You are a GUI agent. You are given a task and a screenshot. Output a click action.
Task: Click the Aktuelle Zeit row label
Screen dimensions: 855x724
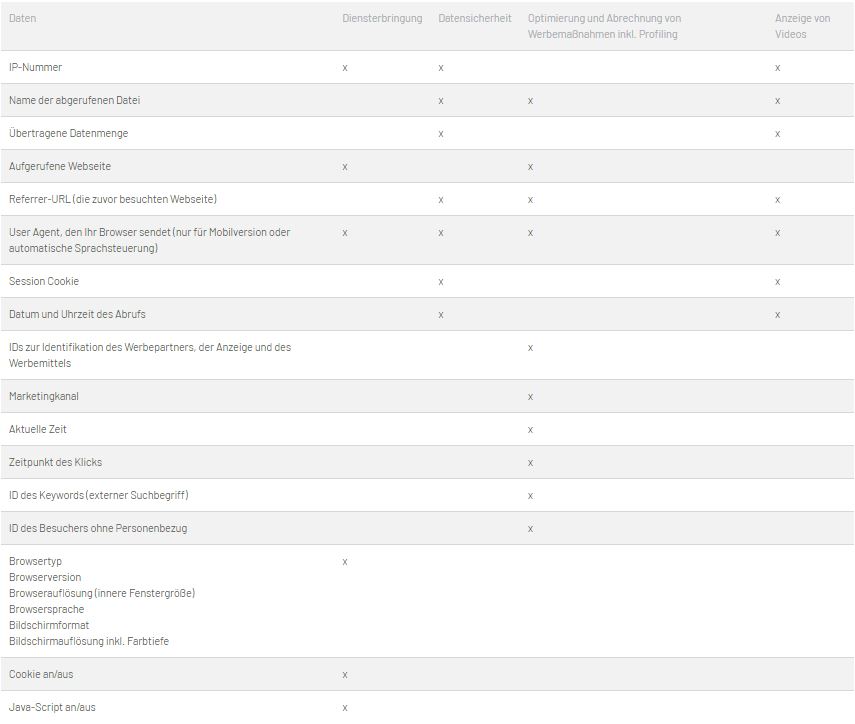[x=38, y=429]
